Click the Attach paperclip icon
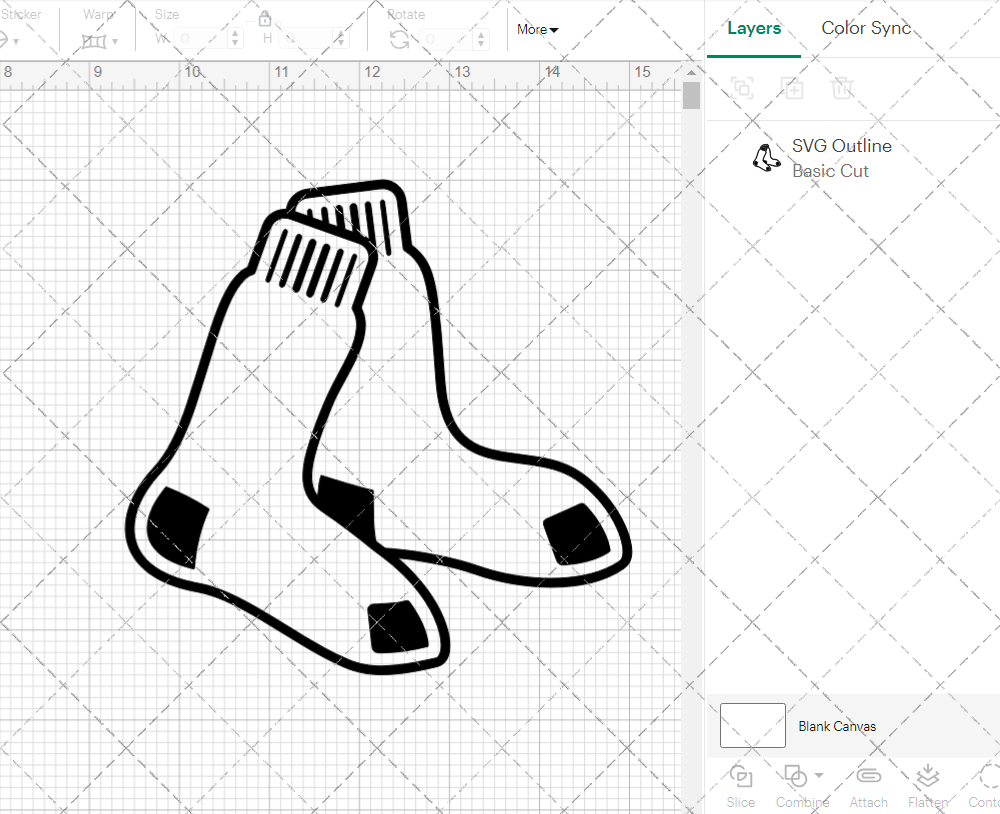 click(x=869, y=777)
